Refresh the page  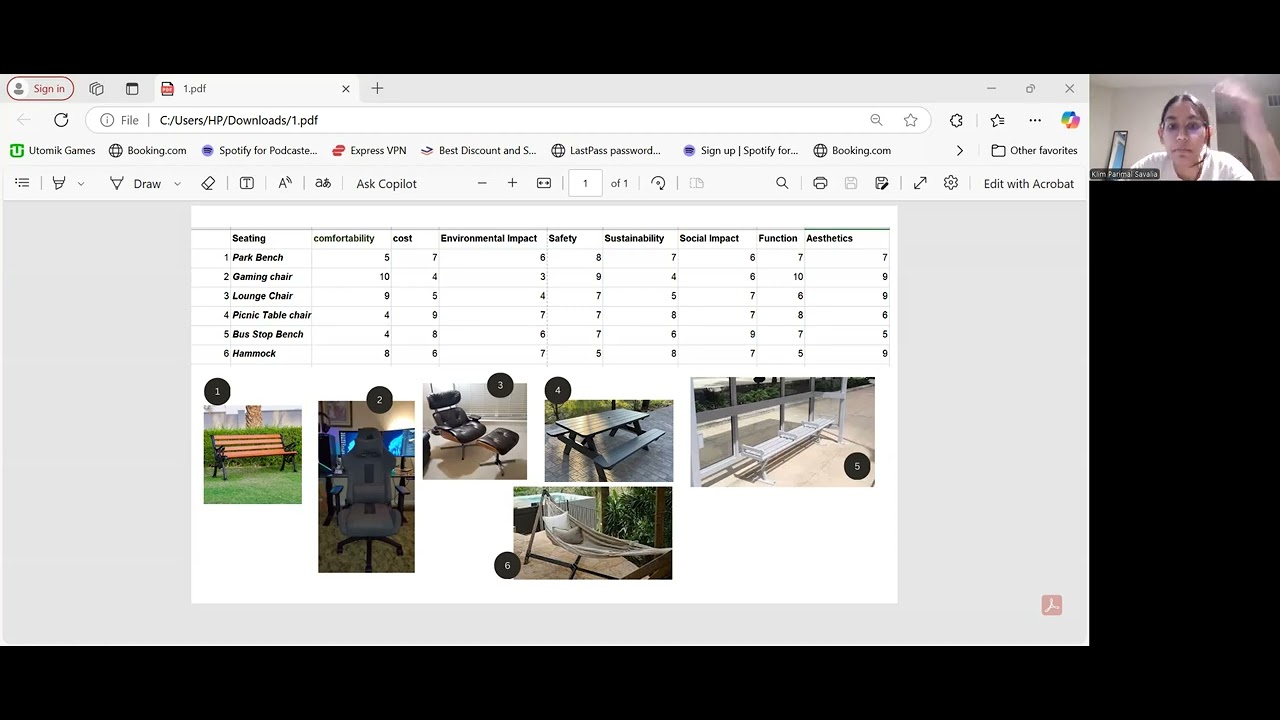[x=61, y=120]
